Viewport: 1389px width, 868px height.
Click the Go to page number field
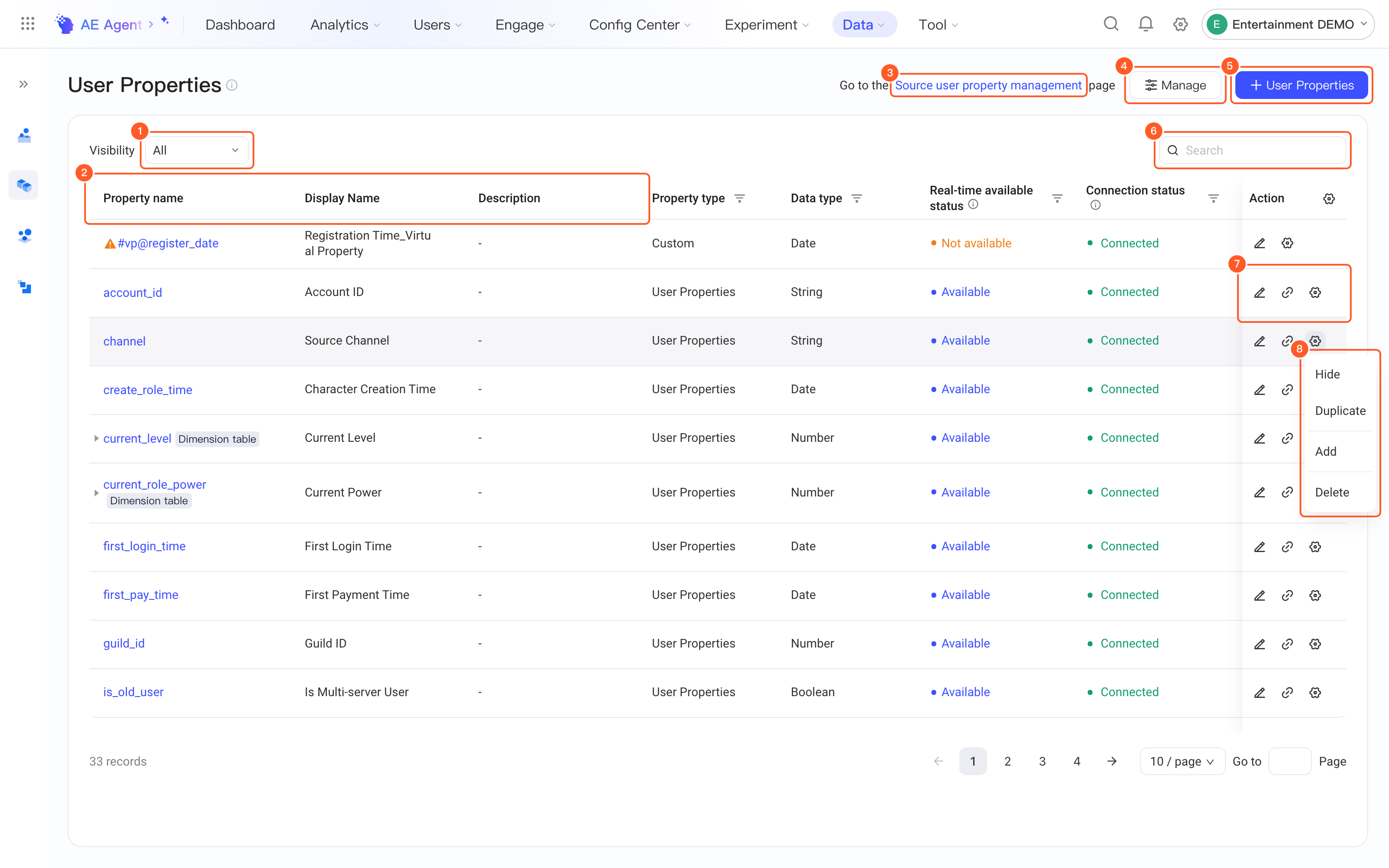(1289, 761)
